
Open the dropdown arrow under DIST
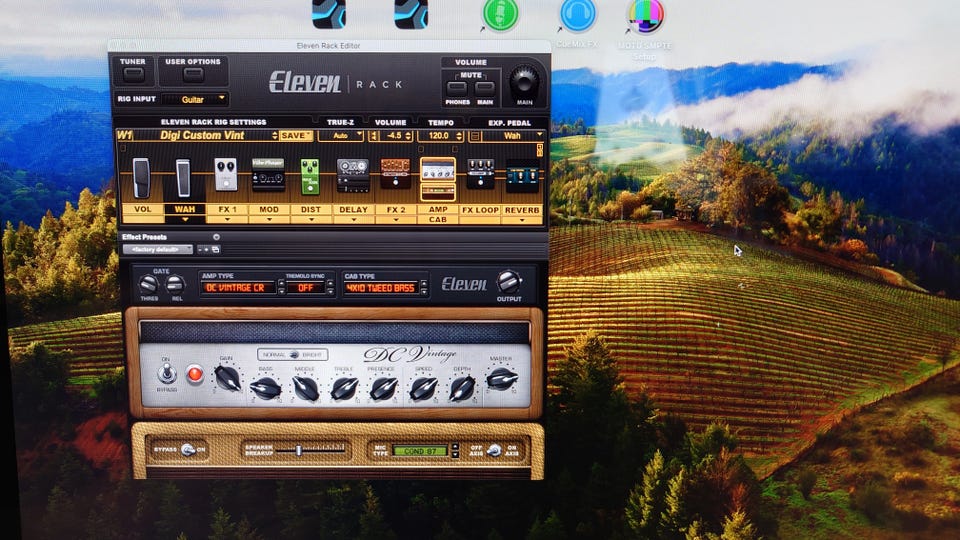click(x=311, y=219)
